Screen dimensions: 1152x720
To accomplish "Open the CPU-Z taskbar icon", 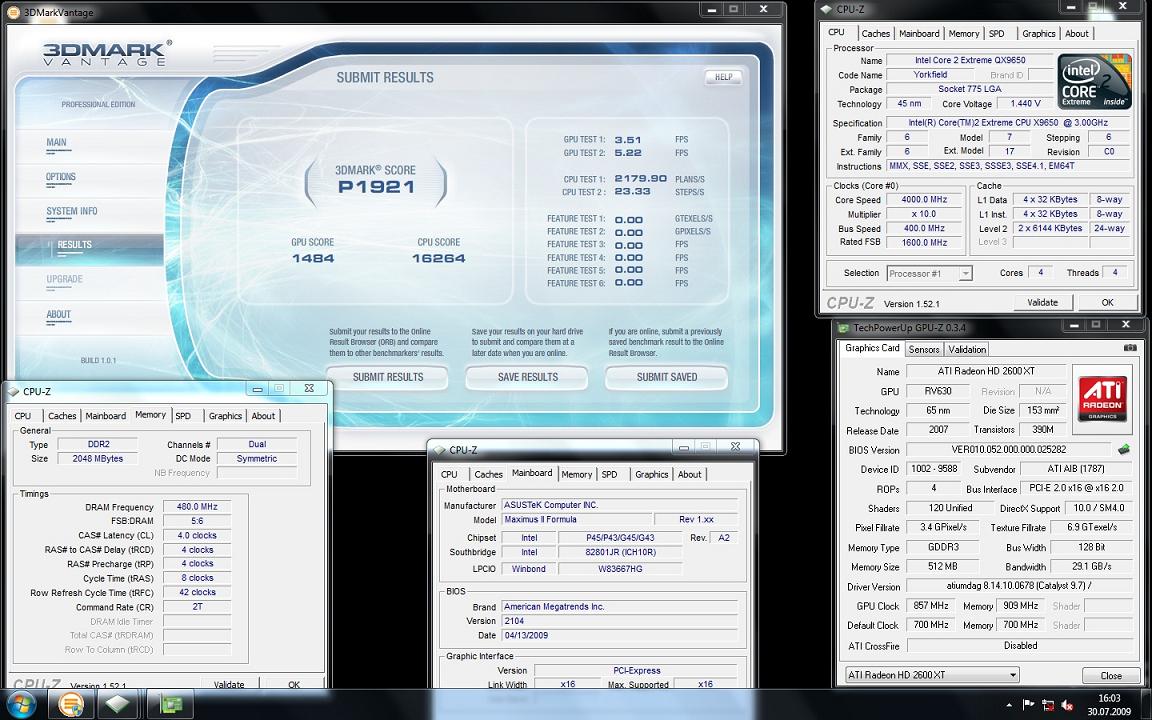I will click(118, 705).
